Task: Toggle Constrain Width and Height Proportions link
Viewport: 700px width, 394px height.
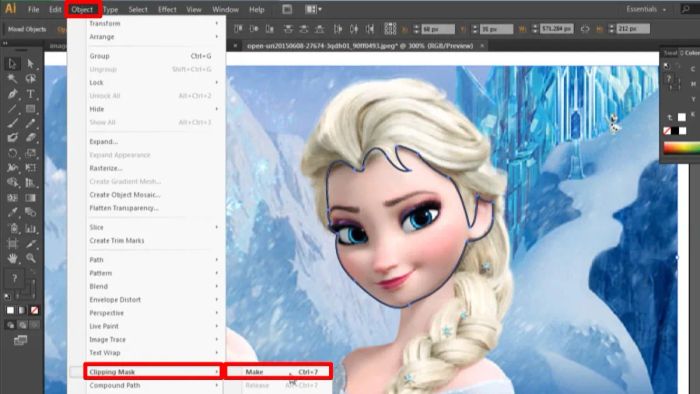Action: (585, 29)
